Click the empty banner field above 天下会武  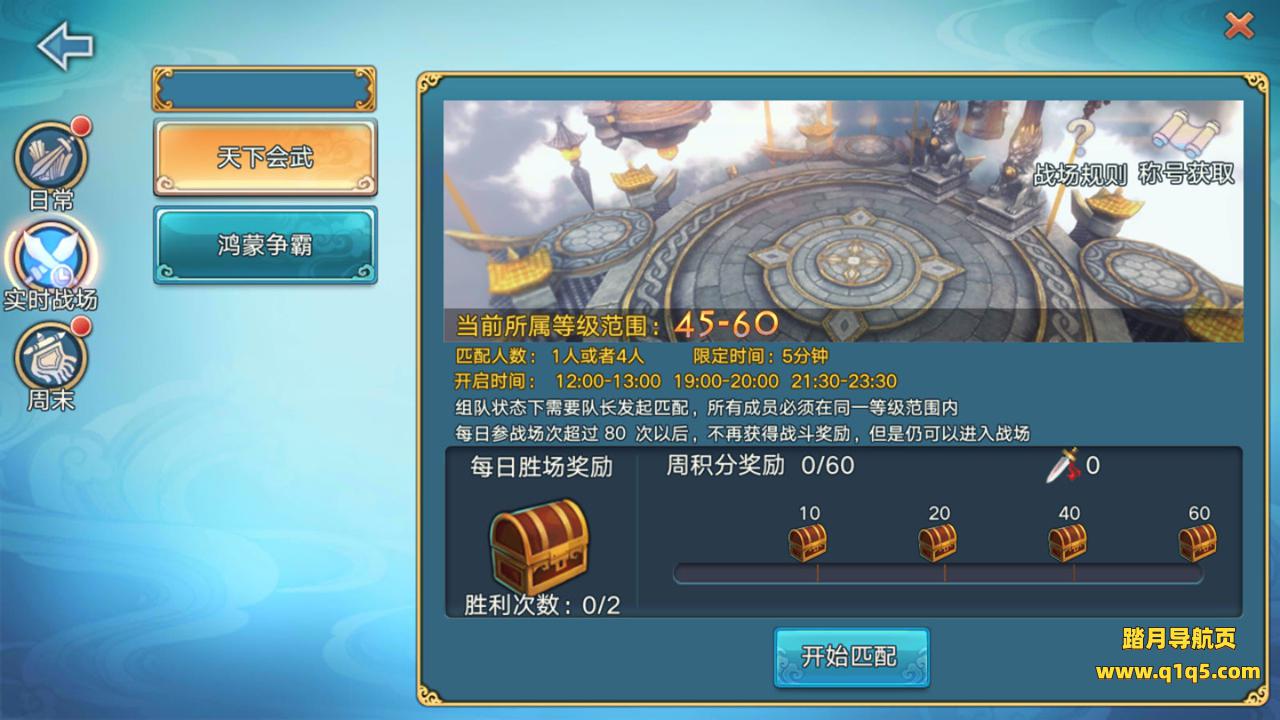(265, 89)
